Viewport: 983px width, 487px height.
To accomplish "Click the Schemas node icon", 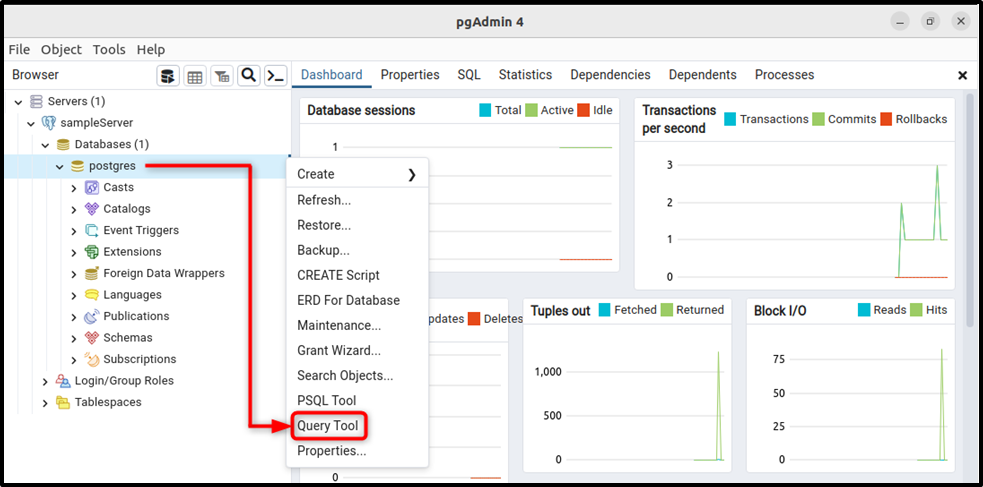I will tap(92, 338).
